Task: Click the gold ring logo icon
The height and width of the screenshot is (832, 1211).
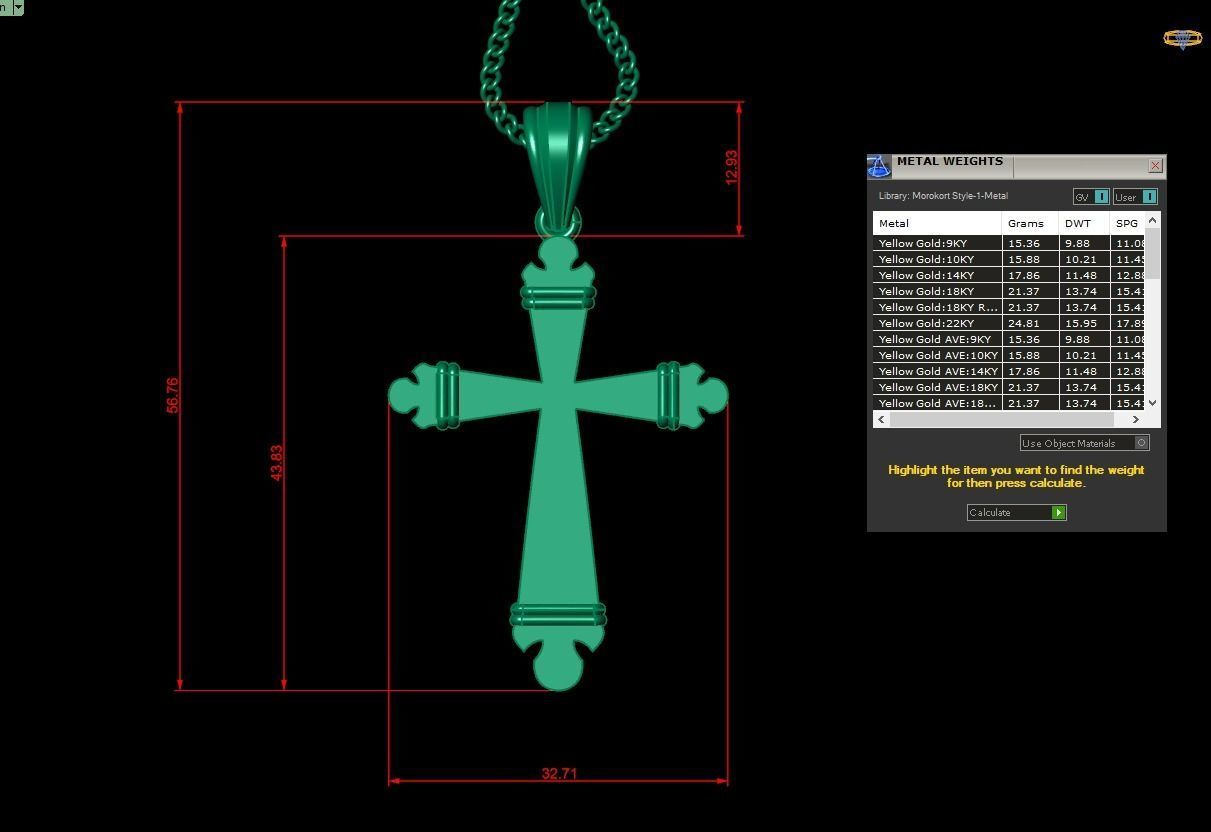Action: coord(1182,39)
